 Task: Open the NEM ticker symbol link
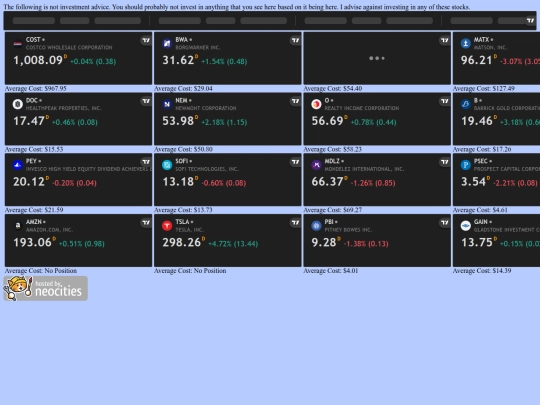point(181,100)
